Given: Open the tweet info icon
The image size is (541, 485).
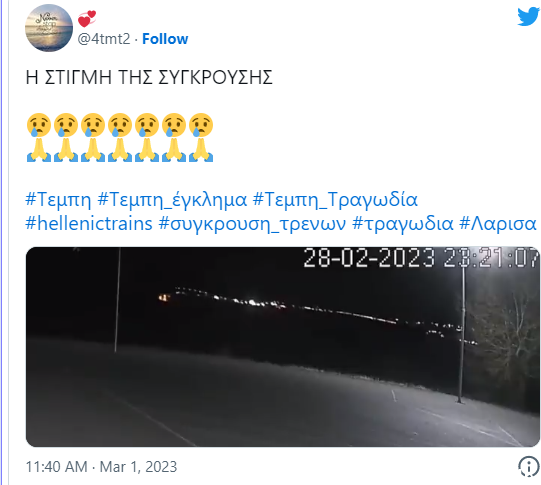Looking at the screenshot, I should [x=528, y=466].
